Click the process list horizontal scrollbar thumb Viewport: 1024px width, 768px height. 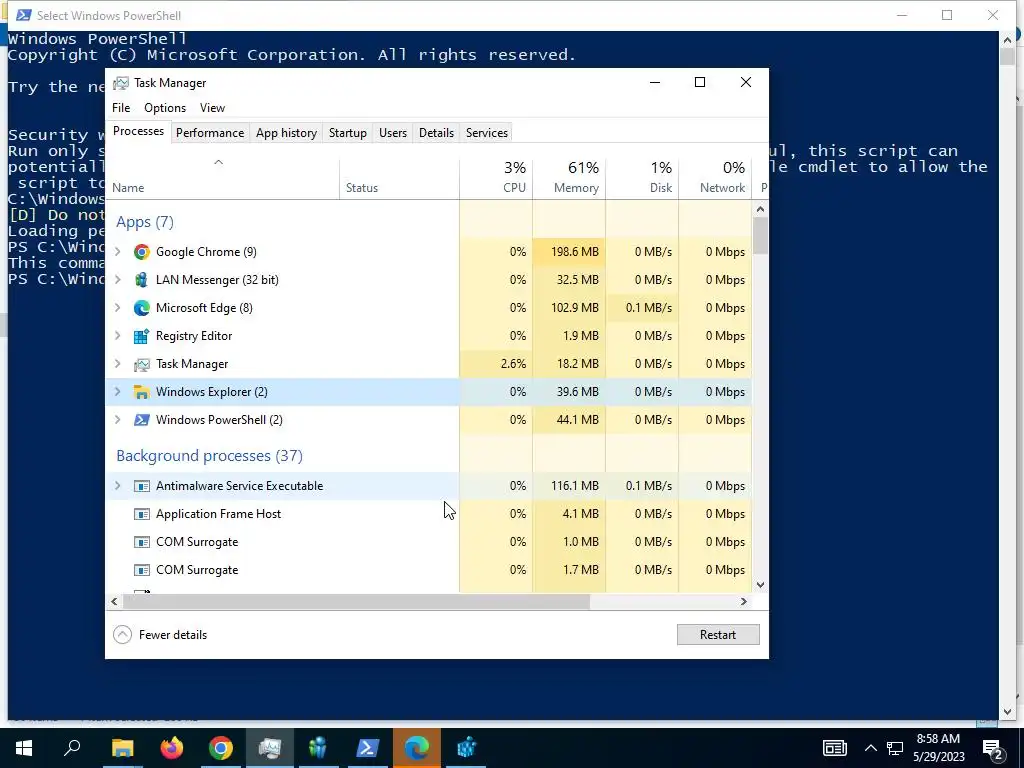pyautogui.click(x=356, y=601)
